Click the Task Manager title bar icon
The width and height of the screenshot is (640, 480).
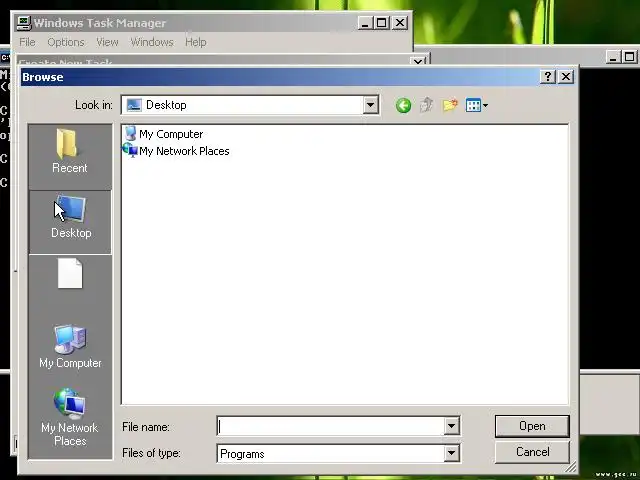[24, 23]
